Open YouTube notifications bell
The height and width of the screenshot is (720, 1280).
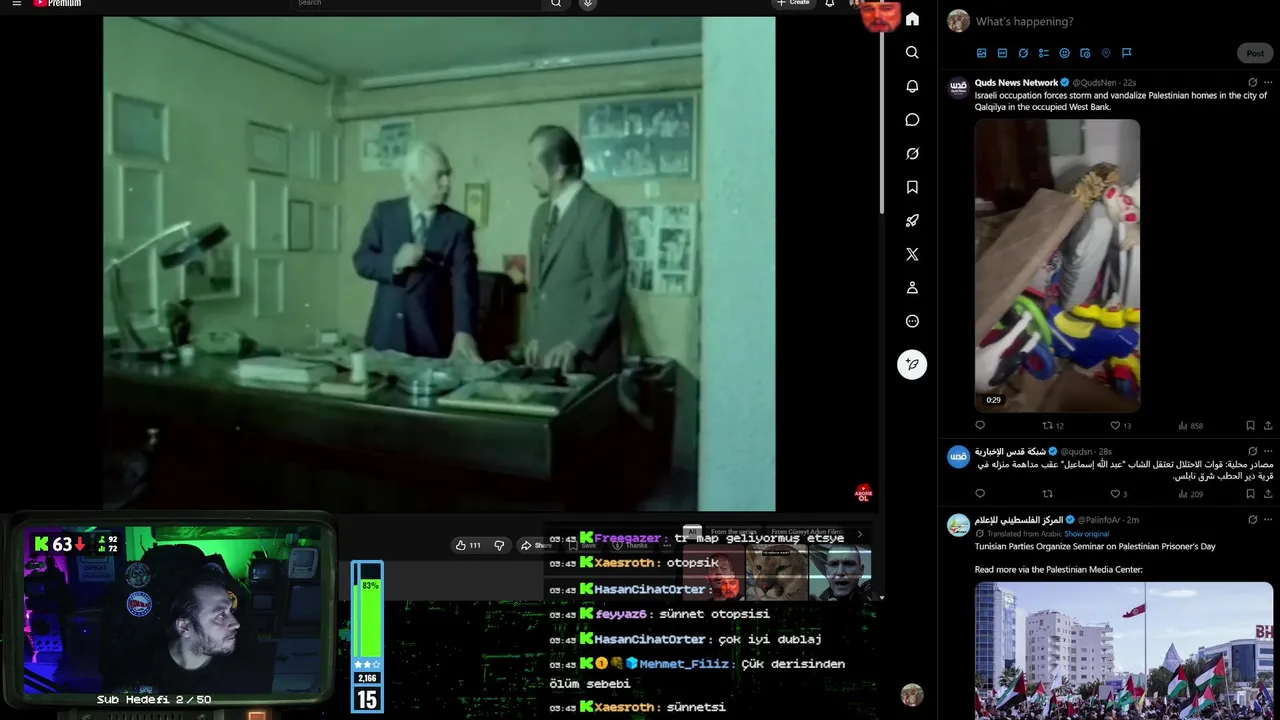point(829,3)
